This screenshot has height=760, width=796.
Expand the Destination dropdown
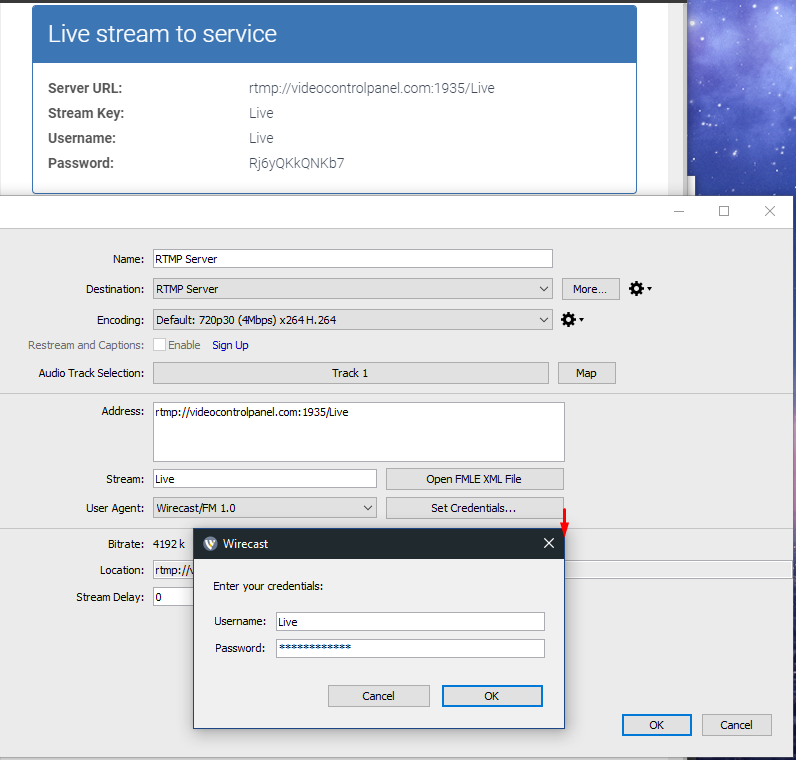(x=353, y=289)
